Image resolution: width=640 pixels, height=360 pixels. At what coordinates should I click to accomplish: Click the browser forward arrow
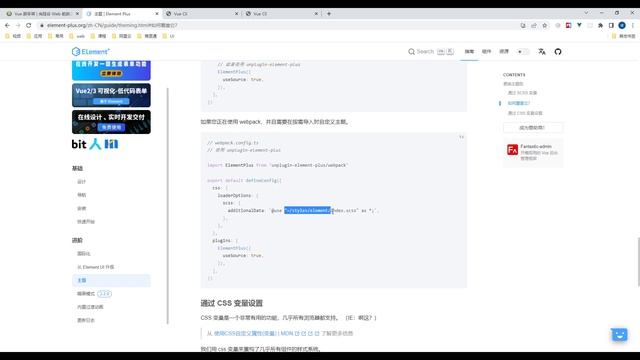(x=18, y=25)
